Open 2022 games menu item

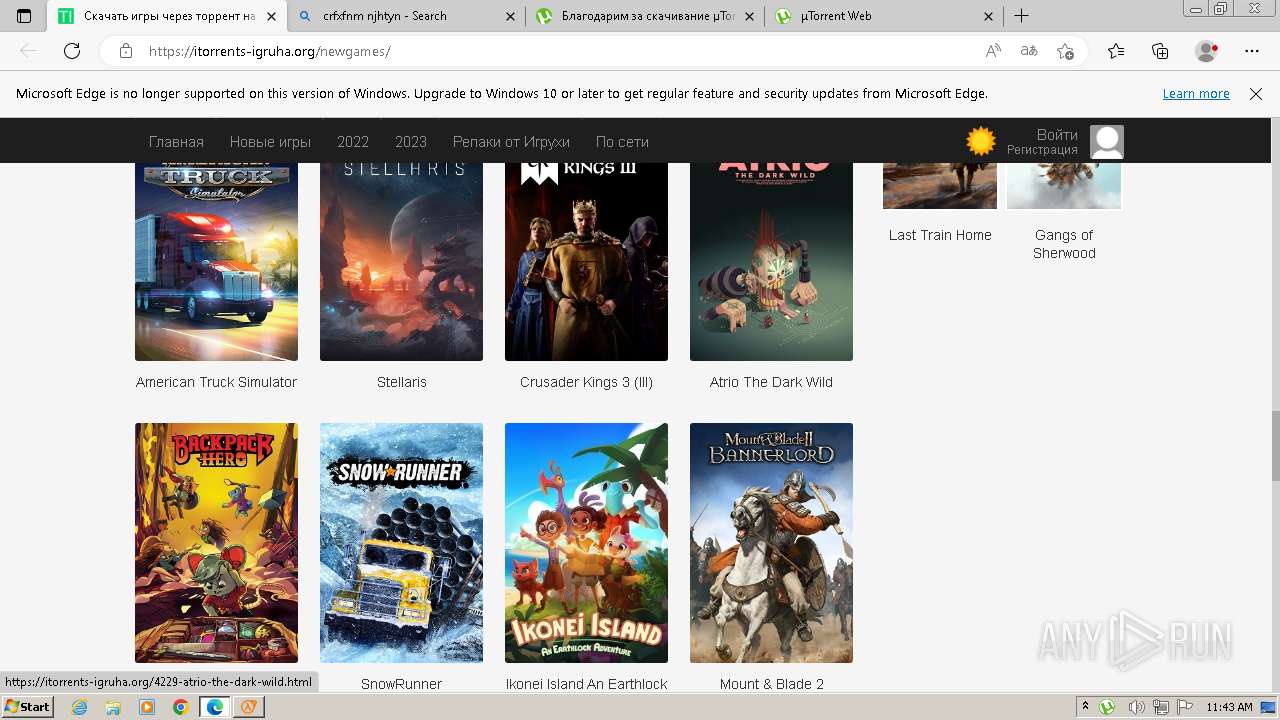(353, 142)
